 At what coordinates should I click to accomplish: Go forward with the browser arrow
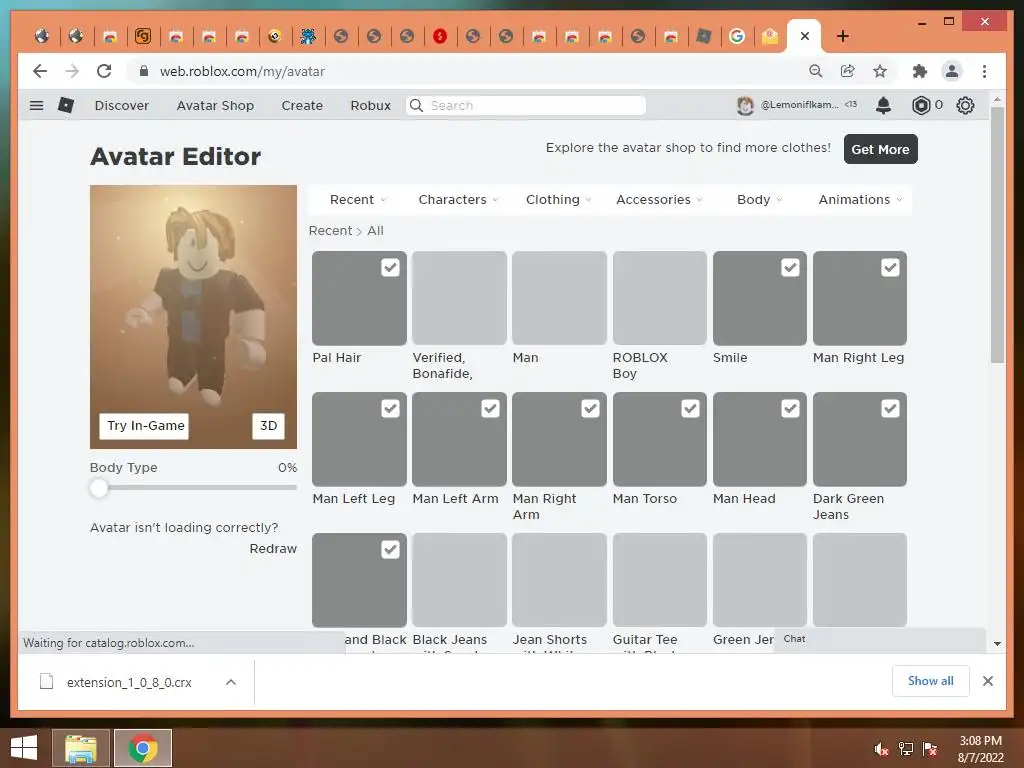72,71
